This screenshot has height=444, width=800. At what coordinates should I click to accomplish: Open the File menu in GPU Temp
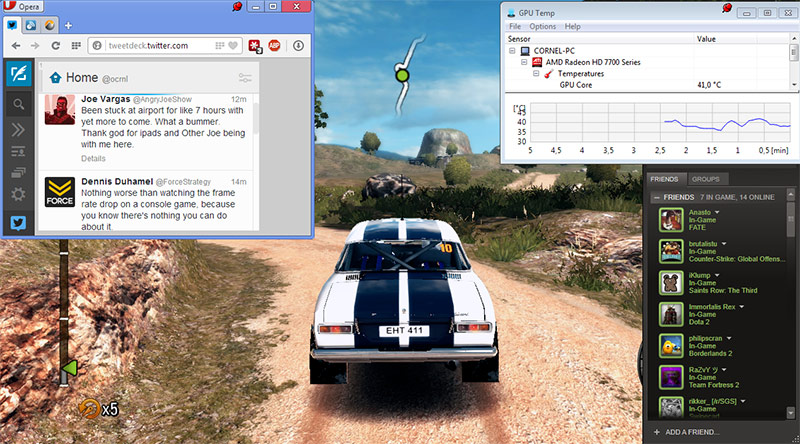click(515, 27)
